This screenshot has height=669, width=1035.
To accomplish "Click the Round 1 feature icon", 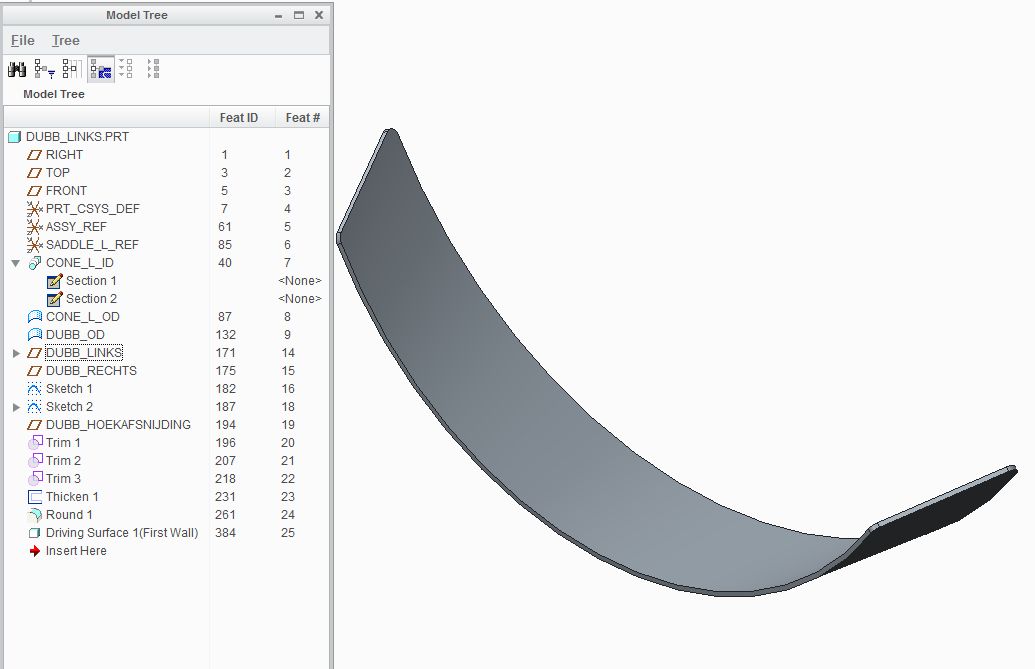I will click(34, 515).
